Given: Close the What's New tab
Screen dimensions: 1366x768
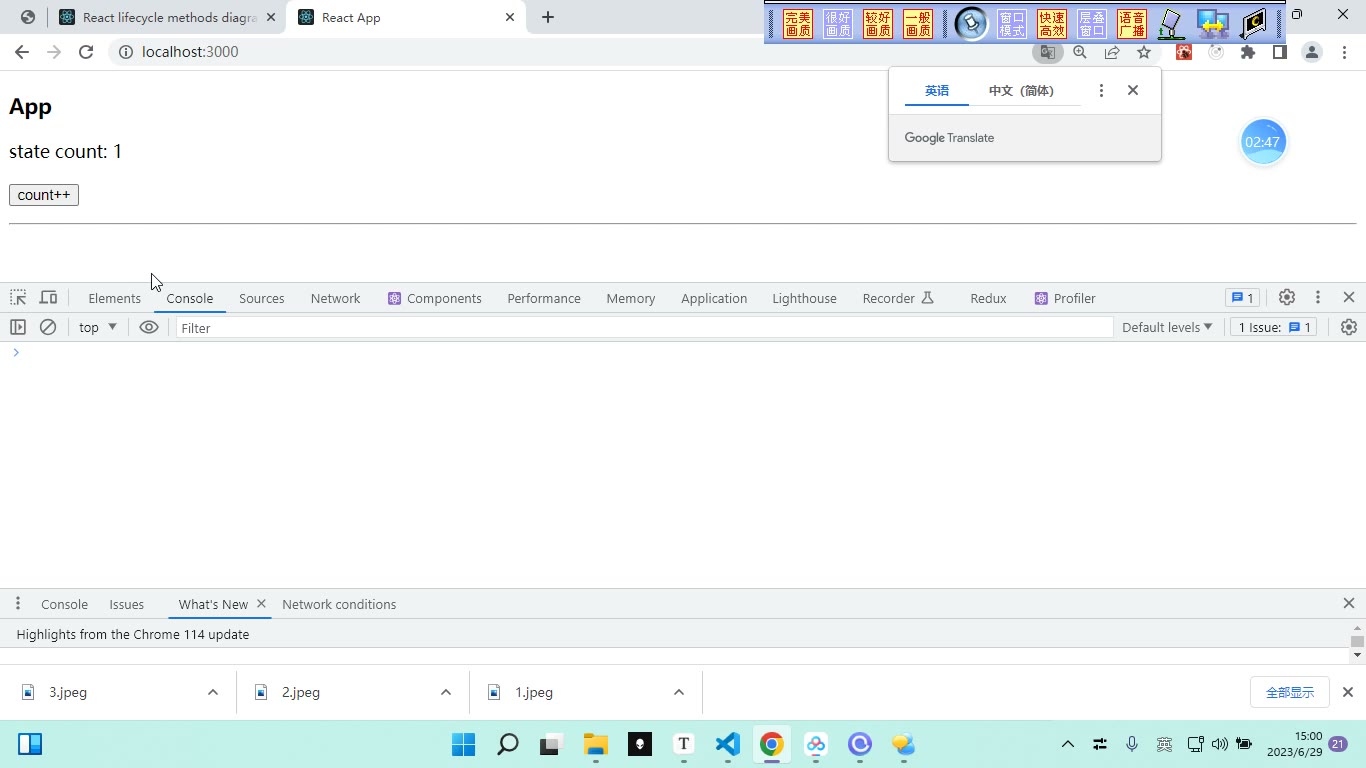Looking at the screenshot, I should pos(261,603).
